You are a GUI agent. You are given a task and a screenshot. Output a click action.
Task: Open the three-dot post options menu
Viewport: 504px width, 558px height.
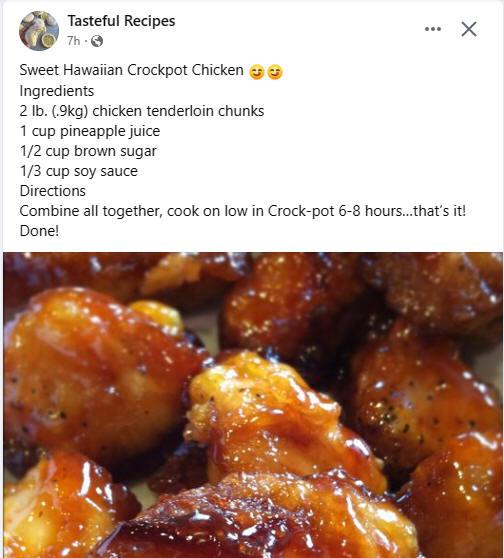(x=433, y=29)
